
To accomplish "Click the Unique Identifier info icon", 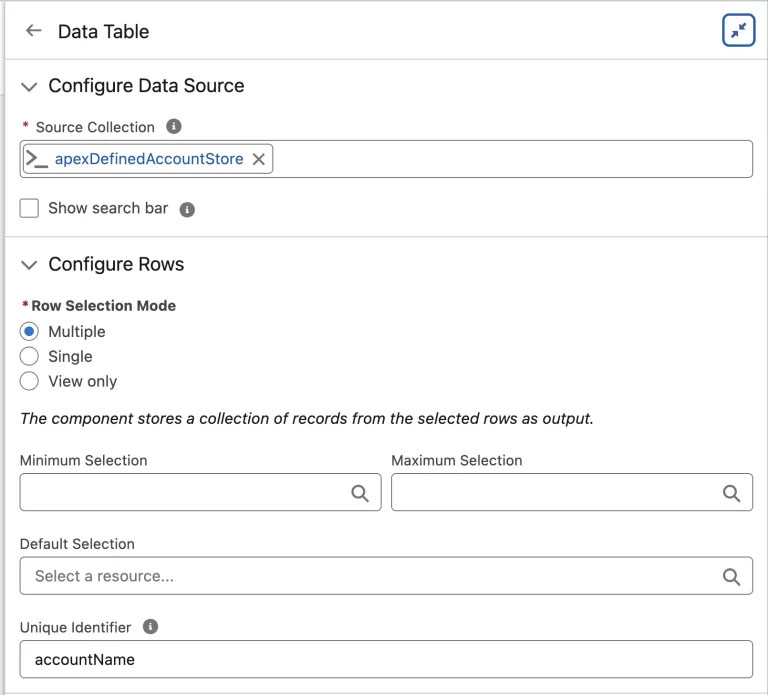I will [x=150, y=626].
